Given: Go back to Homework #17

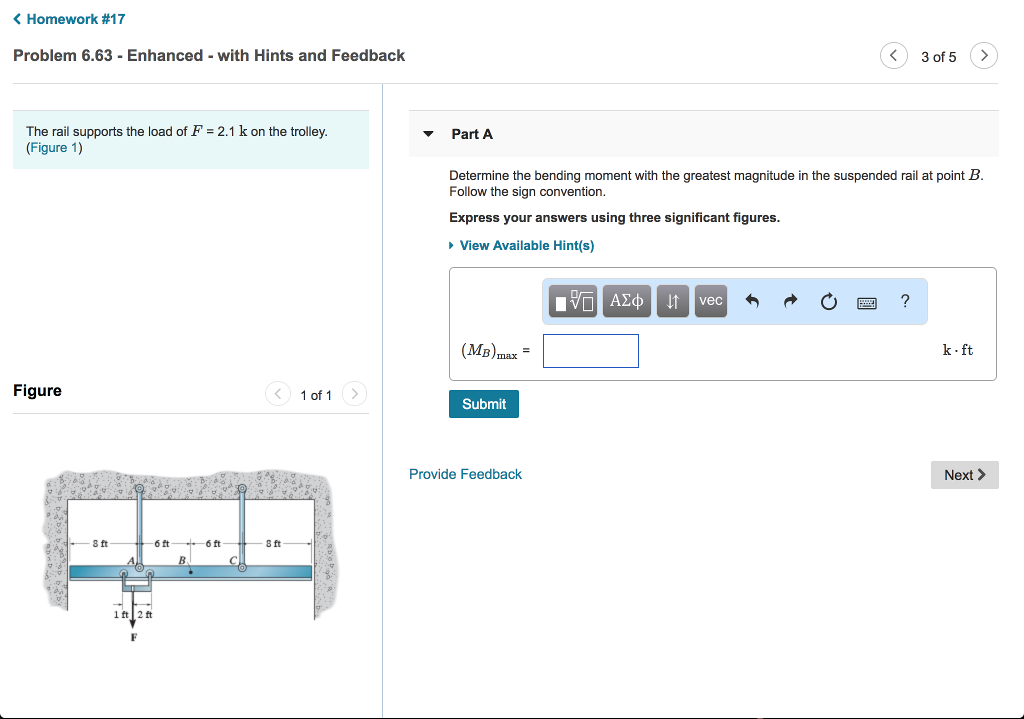Looking at the screenshot, I should [69, 19].
